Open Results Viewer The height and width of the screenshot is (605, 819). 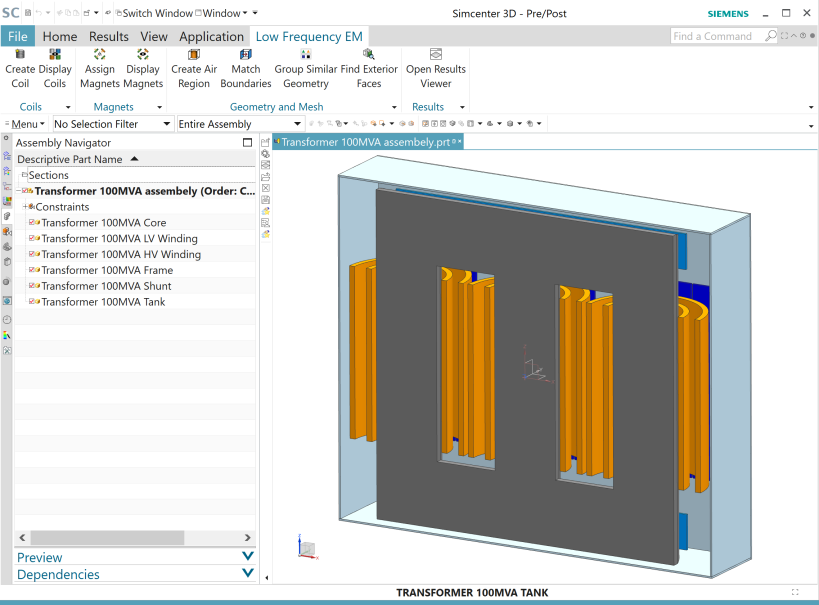point(436,69)
